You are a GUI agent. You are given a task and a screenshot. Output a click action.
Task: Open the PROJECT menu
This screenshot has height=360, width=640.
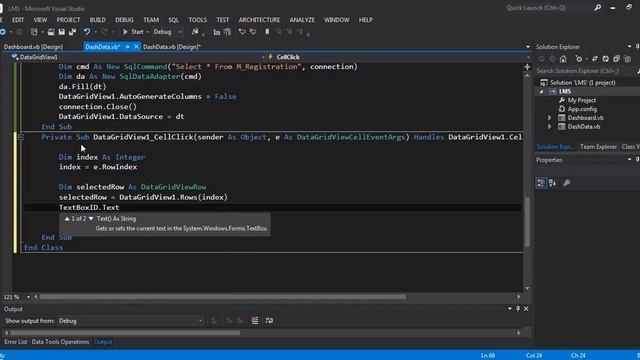tap(68, 20)
